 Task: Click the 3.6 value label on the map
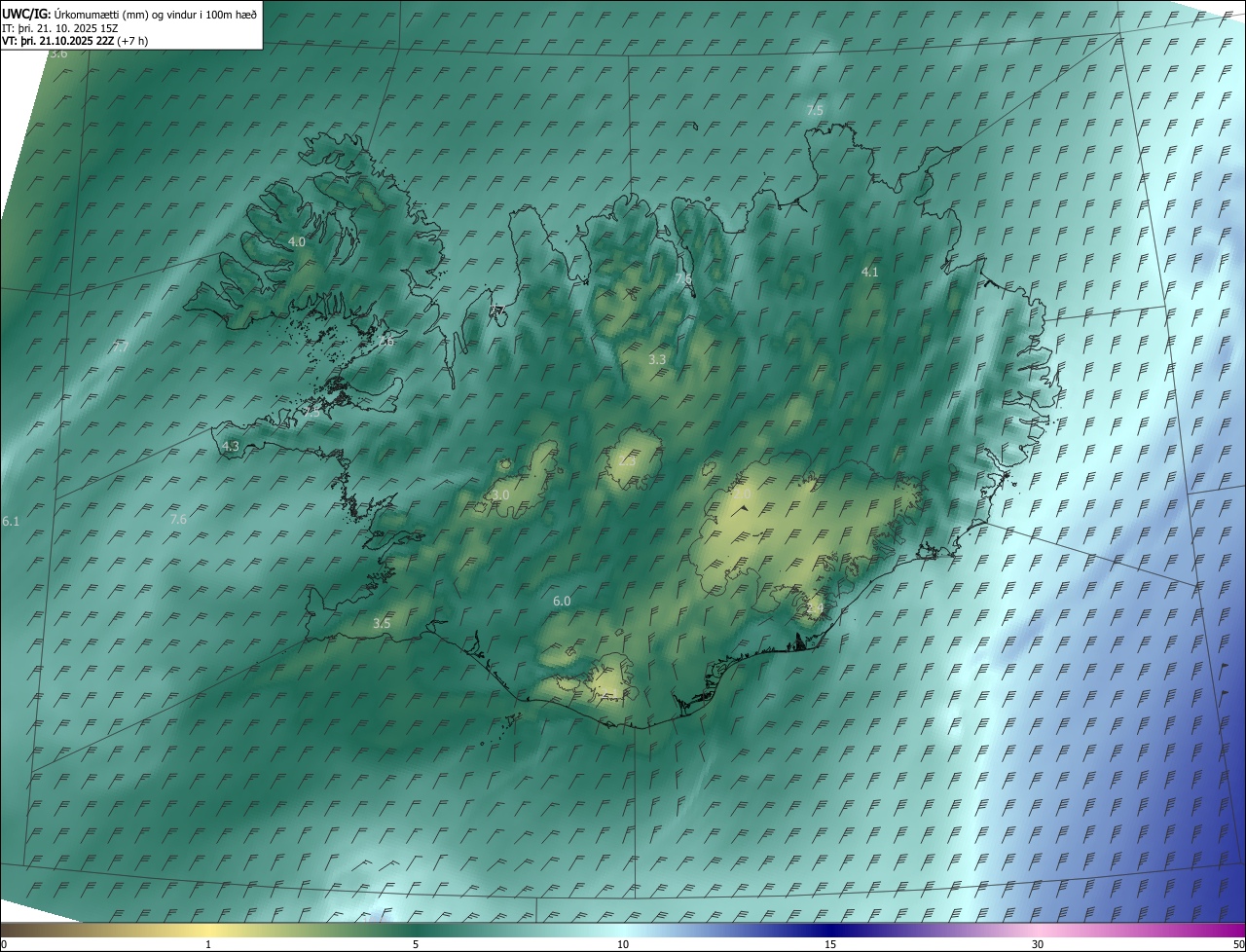(x=58, y=54)
